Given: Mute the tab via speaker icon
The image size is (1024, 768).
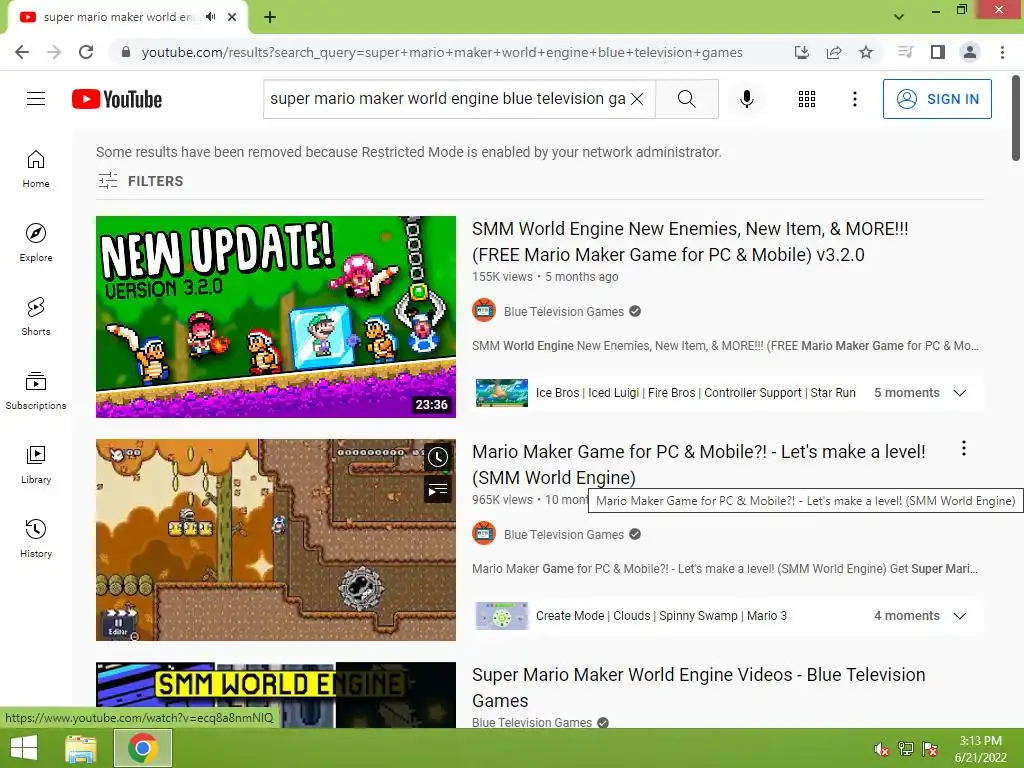Looking at the screenshot, I should tap(210, 17).
